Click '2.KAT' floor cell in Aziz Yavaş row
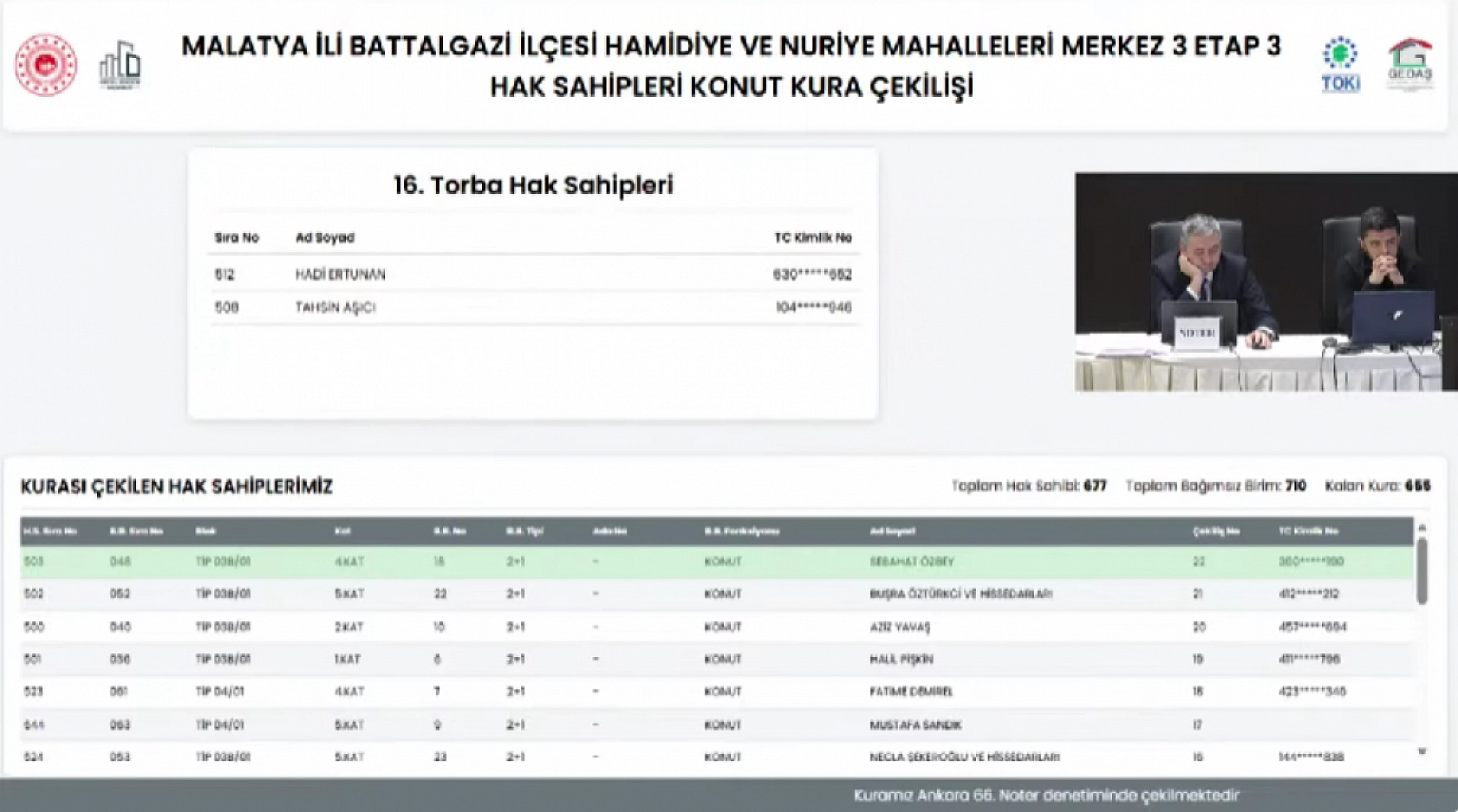Screen dimensions: 1458x812 (348, 627)
